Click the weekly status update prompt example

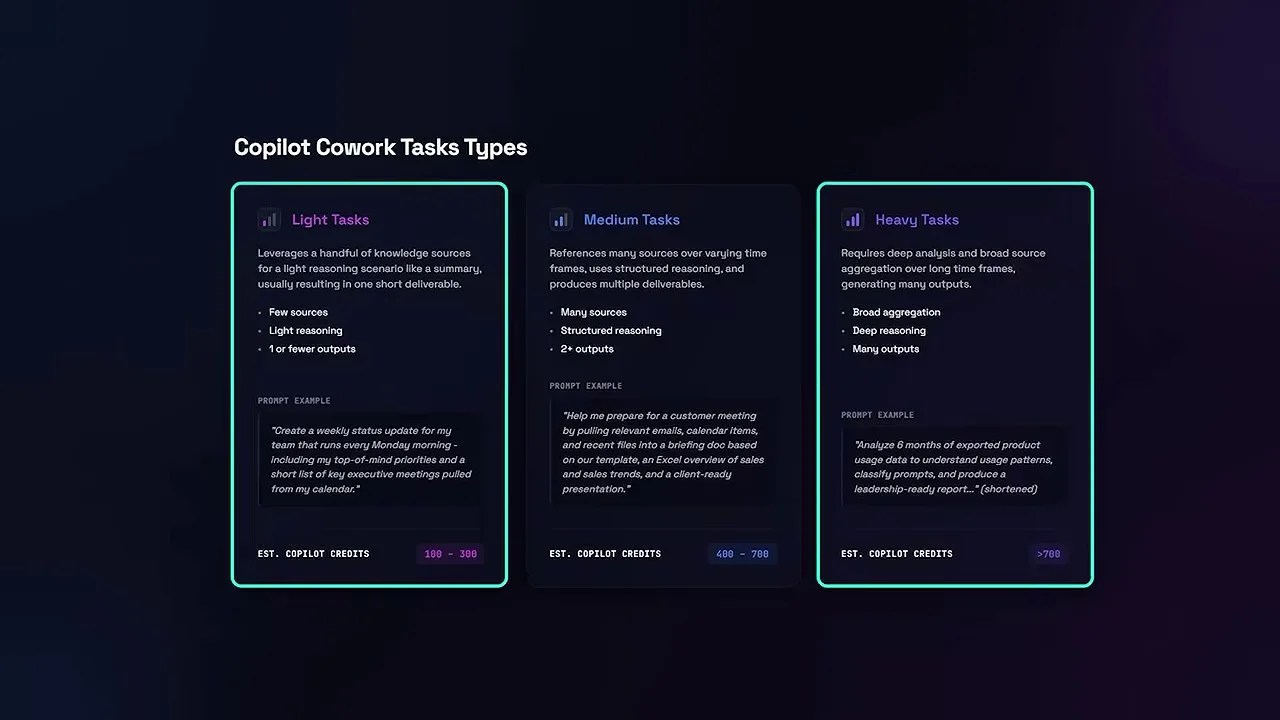pyautogui.click(x=369, y=460)
